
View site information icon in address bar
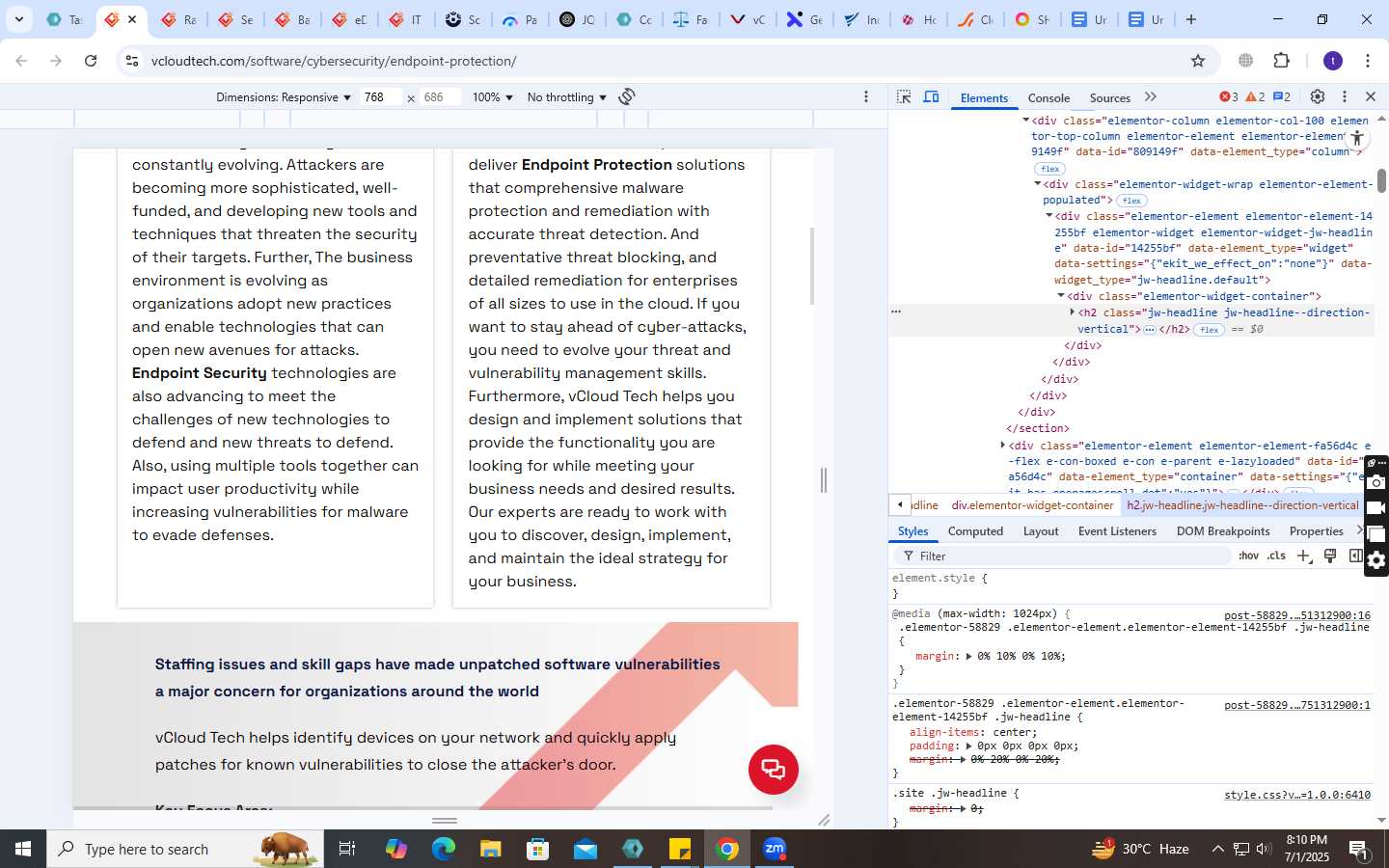132,61
